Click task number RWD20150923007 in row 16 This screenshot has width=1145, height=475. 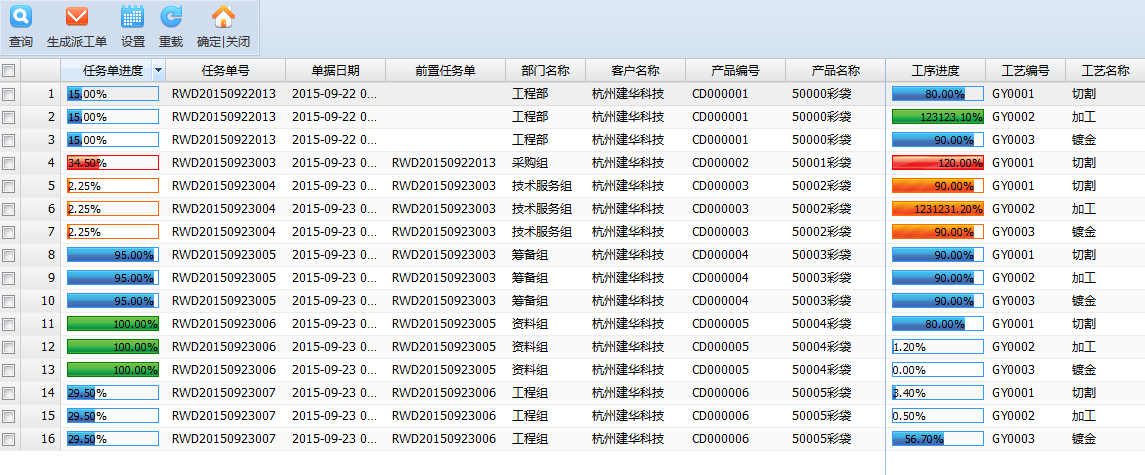point(223,439)
